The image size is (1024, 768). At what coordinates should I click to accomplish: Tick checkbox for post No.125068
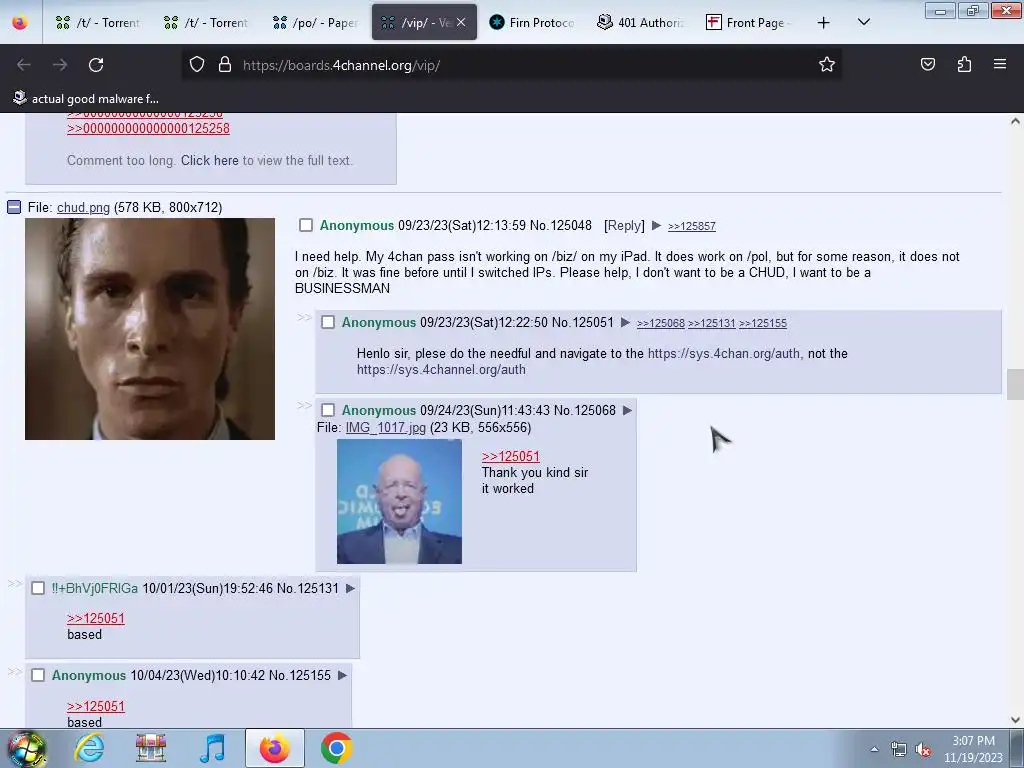coord(328,410)
